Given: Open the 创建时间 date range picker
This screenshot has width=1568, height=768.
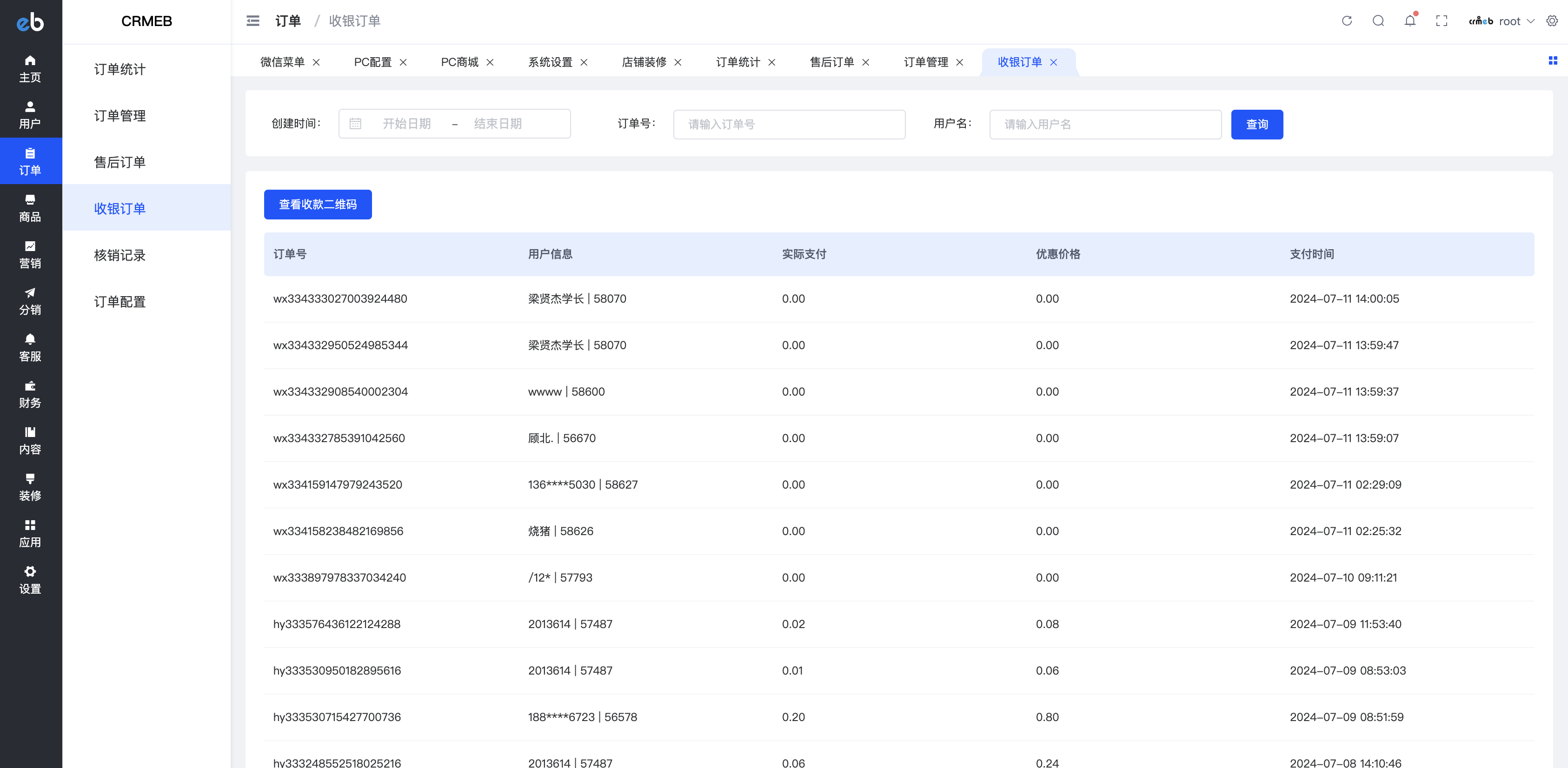Looking at the screenshot, I should pos(454,124).
